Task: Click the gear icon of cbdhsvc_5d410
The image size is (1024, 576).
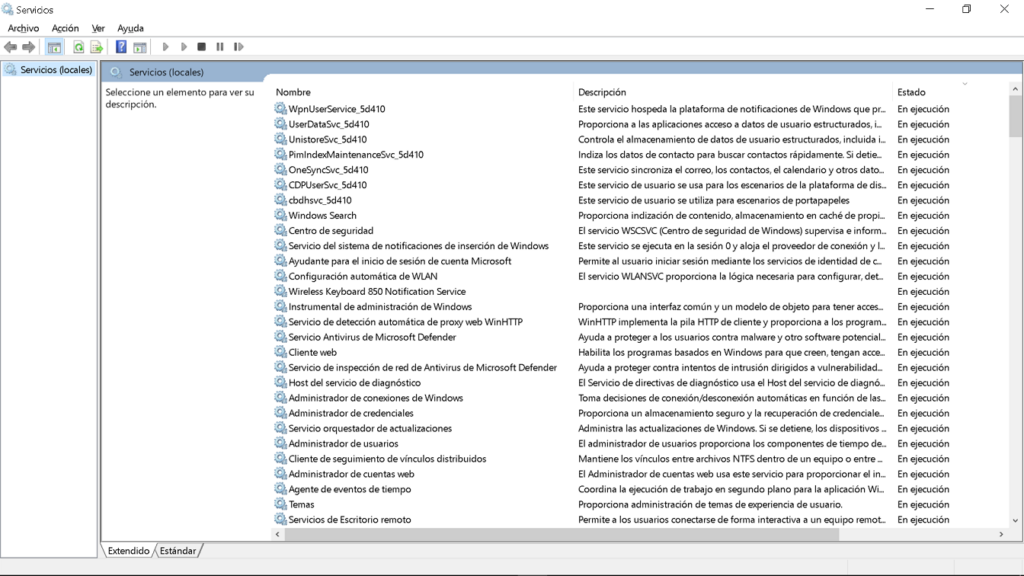Action: [280, 200]
